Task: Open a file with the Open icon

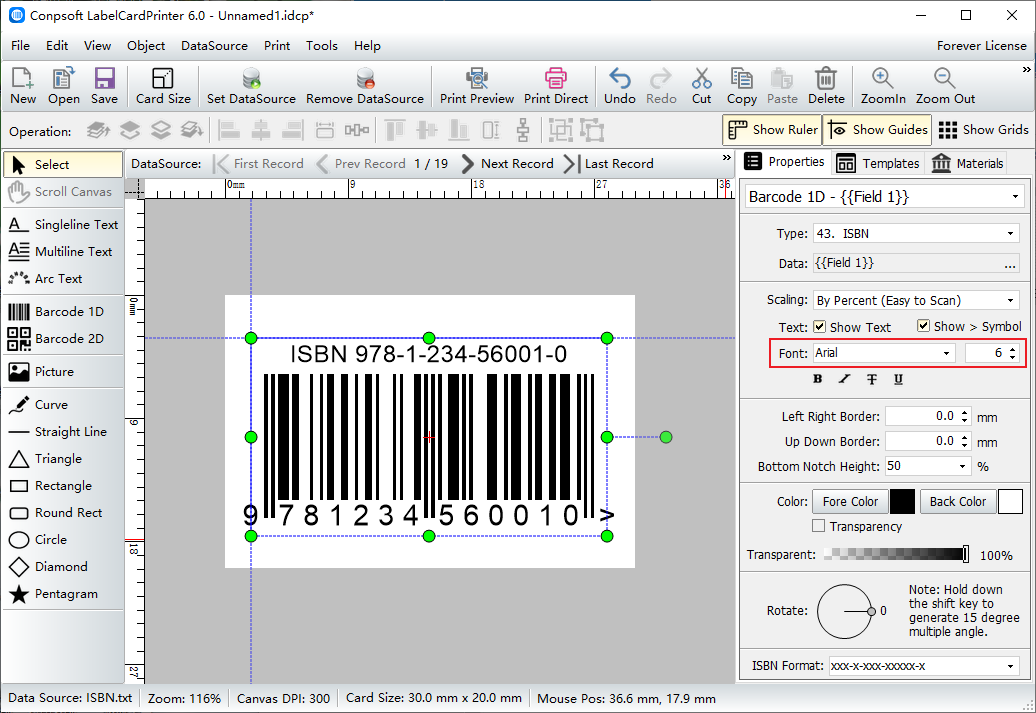Action: [x=63, y=85]
